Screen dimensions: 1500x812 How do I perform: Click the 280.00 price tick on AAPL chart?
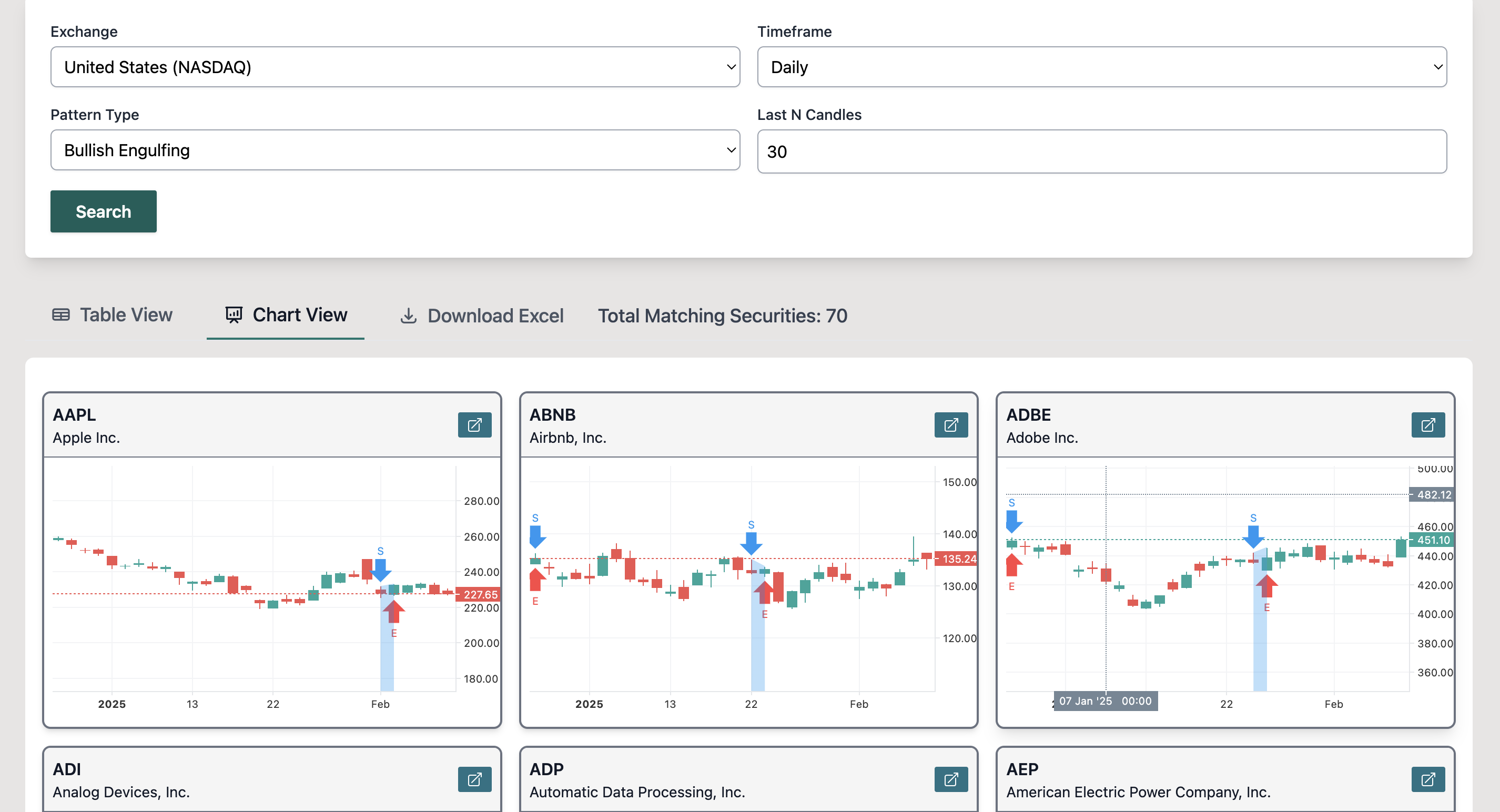(x=481, y=501)
